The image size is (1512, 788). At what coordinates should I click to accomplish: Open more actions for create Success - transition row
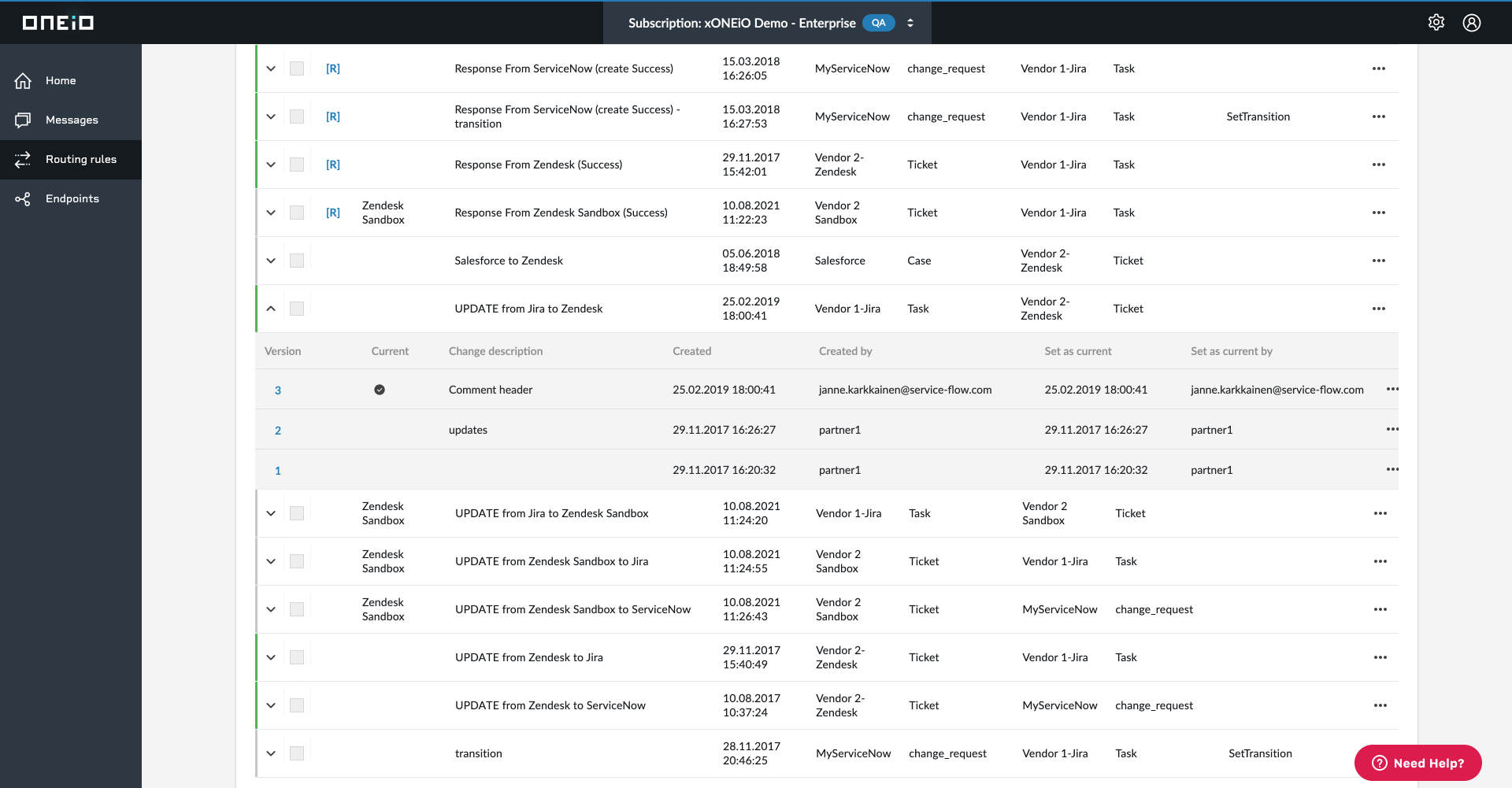click(1379, 117)
